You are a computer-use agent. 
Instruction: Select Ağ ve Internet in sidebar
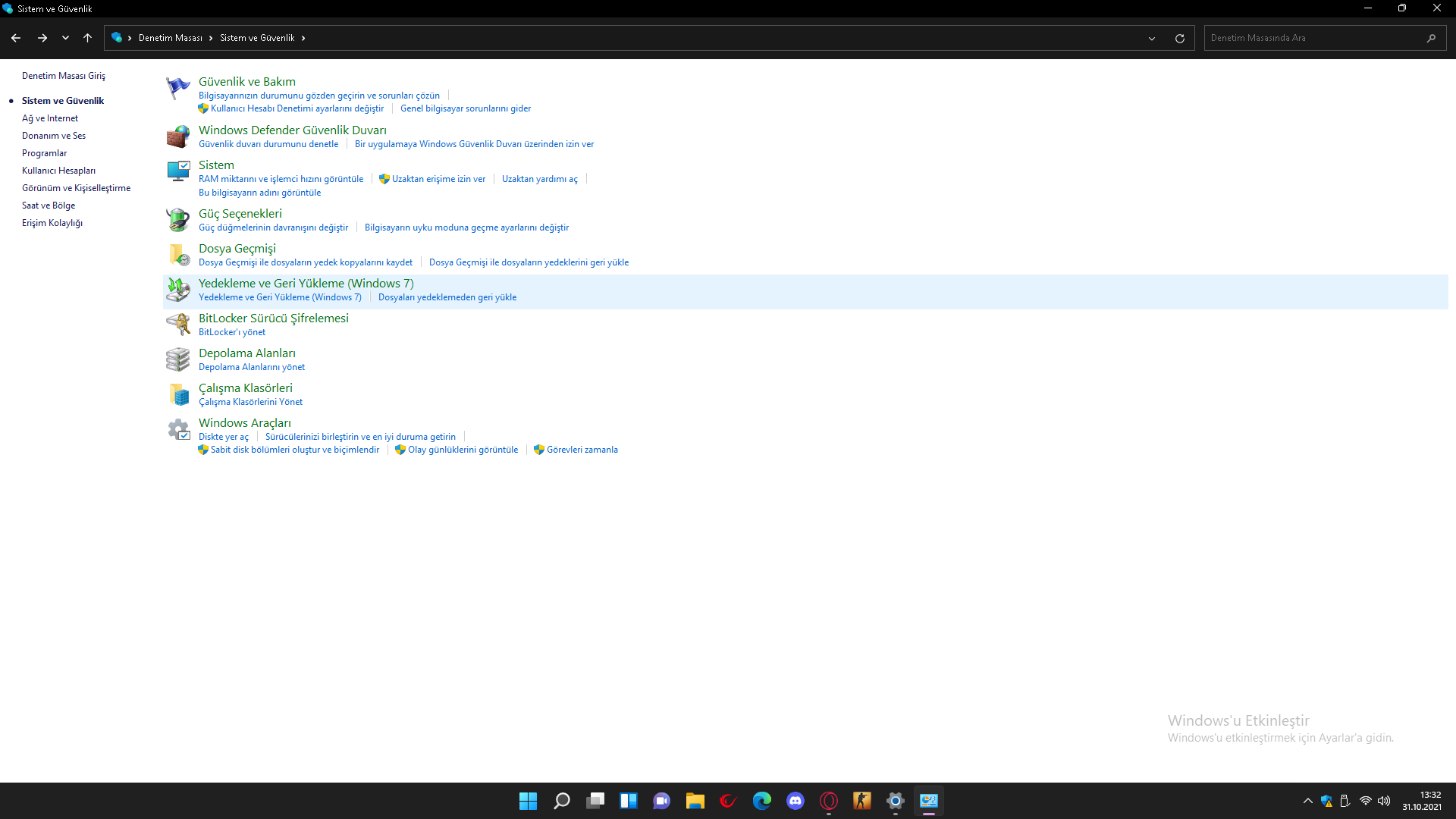50,118
